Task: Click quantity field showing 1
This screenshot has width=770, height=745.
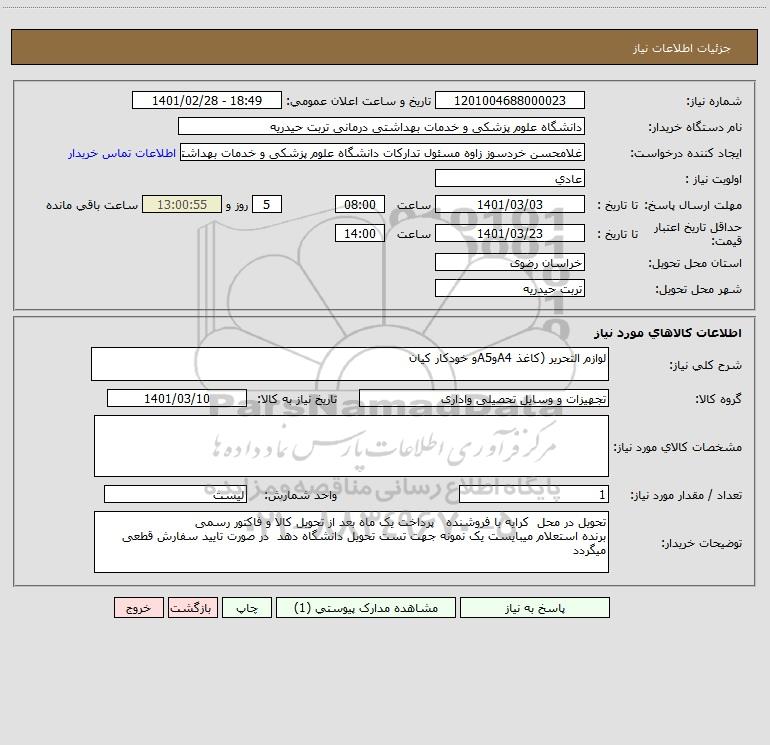Action: 534,495
